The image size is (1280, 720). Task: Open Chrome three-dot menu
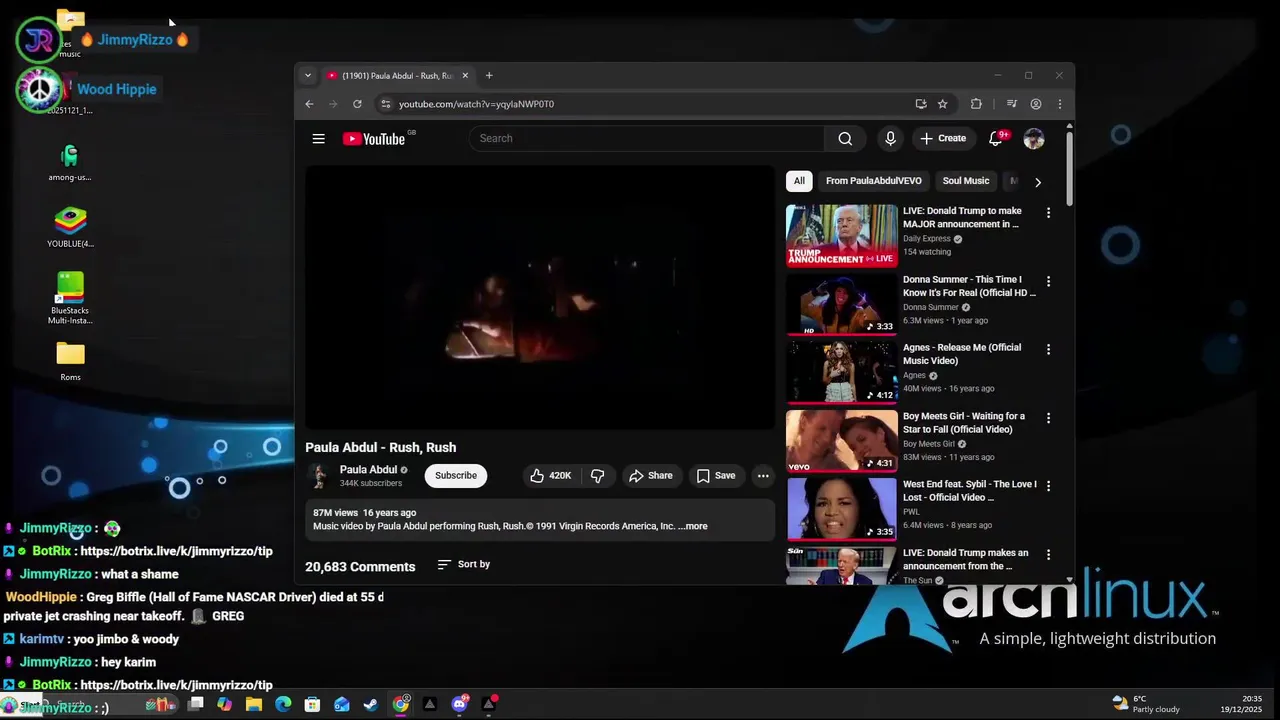(x=1059, y=104)
